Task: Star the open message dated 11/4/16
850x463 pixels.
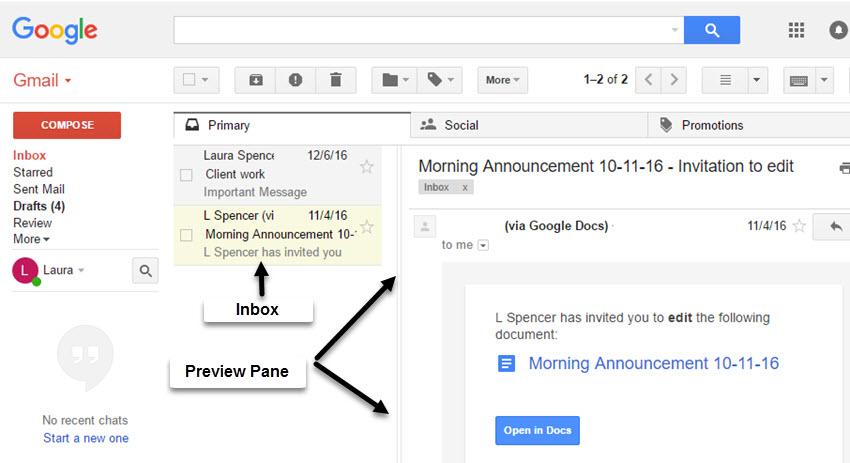Action: (x=799, y=226)
